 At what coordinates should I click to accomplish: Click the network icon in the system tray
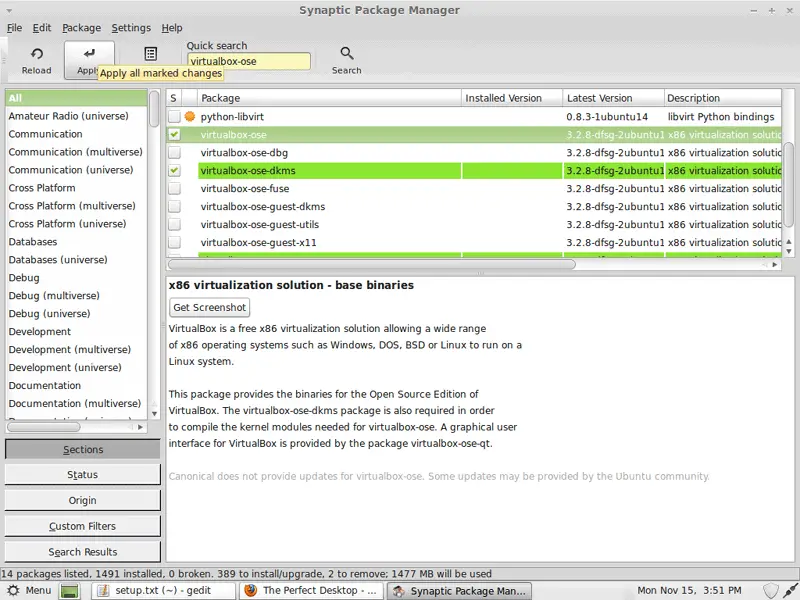tap(790, 591)
